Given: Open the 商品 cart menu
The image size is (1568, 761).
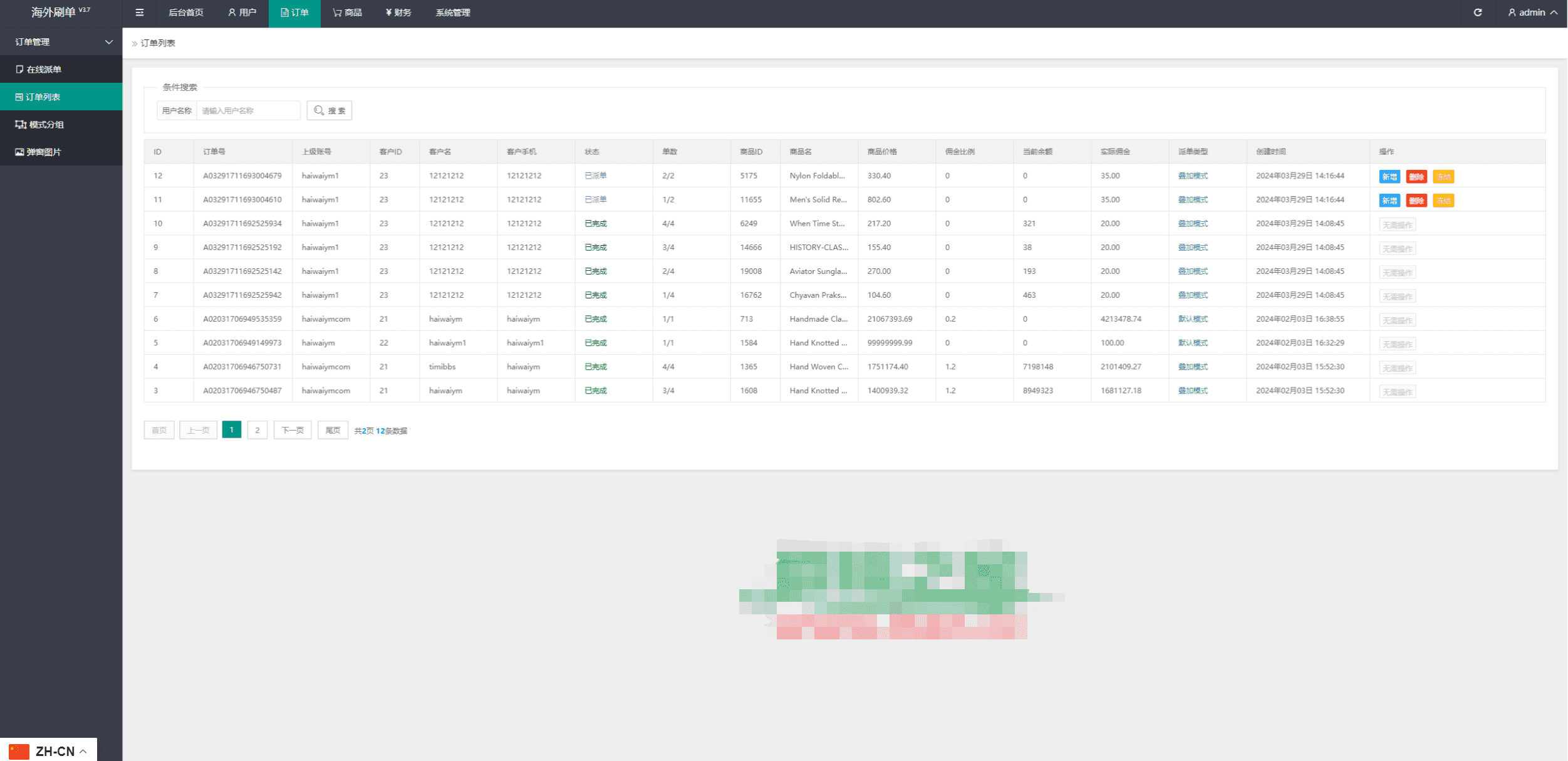Looking at the screenshot, I should [348, 13].
